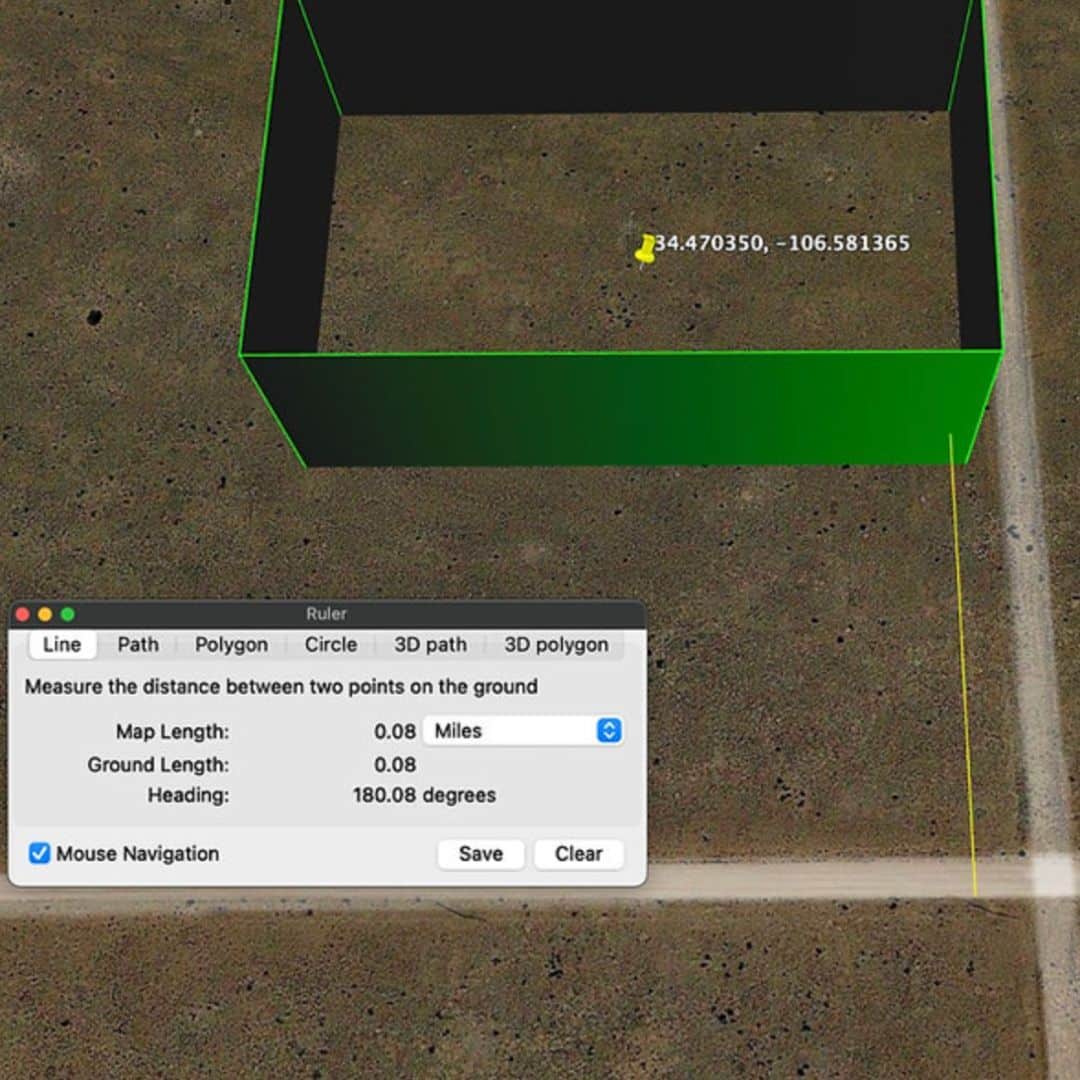Image resolution: width=1080 pixels, height=1080 pixels.
Task: Click the placemark label 34.470350, -106.581365
Action: point(782,243)
